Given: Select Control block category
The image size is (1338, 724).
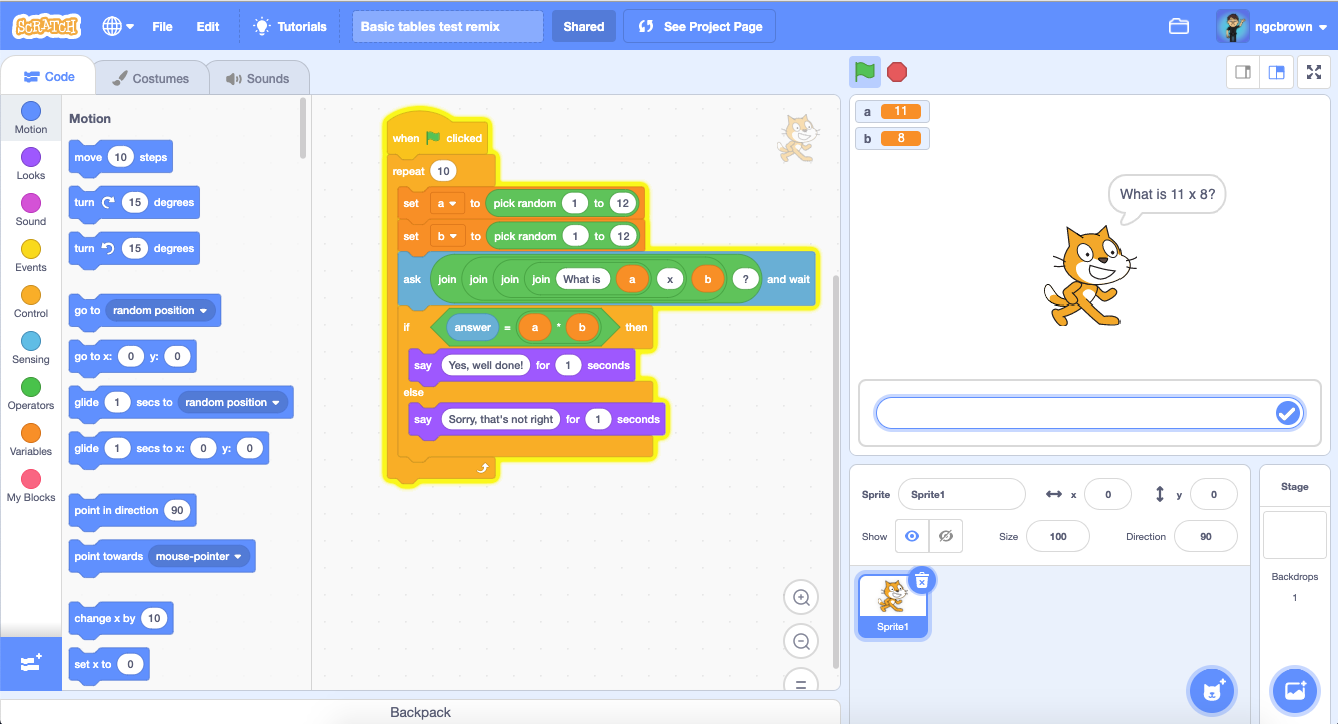Looking at the screenshot, I should (31, 302).
